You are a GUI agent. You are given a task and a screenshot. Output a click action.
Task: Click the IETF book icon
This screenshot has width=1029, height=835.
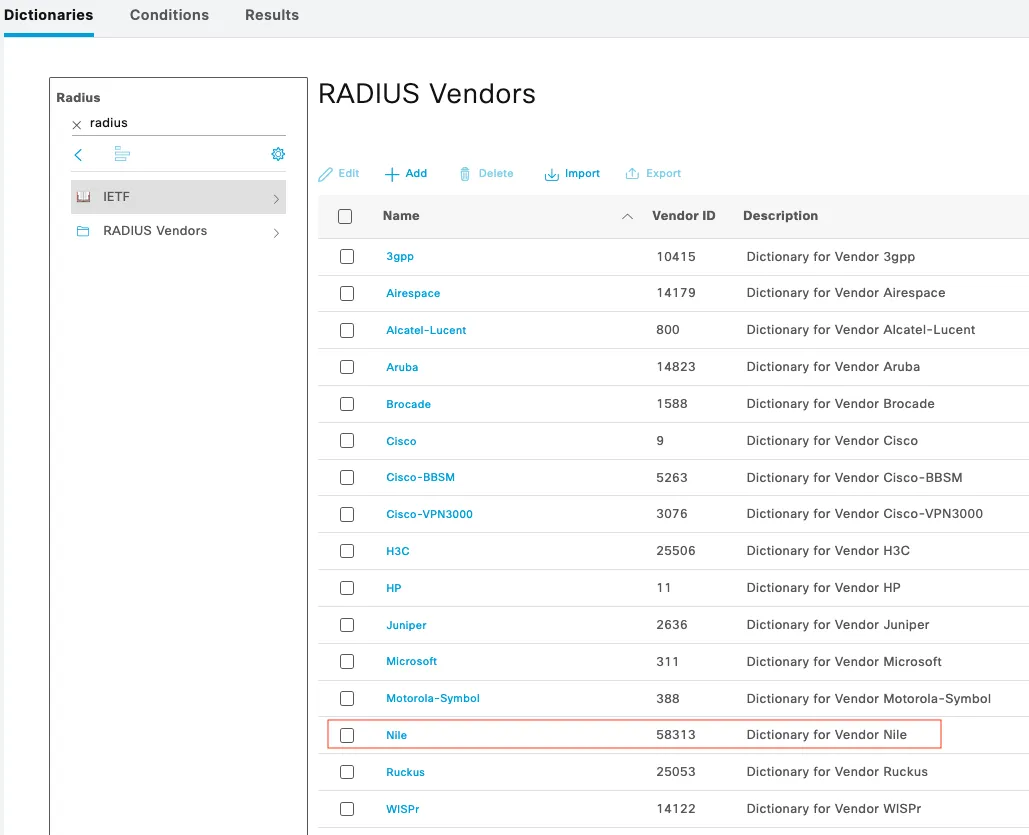tap(83, 197)
